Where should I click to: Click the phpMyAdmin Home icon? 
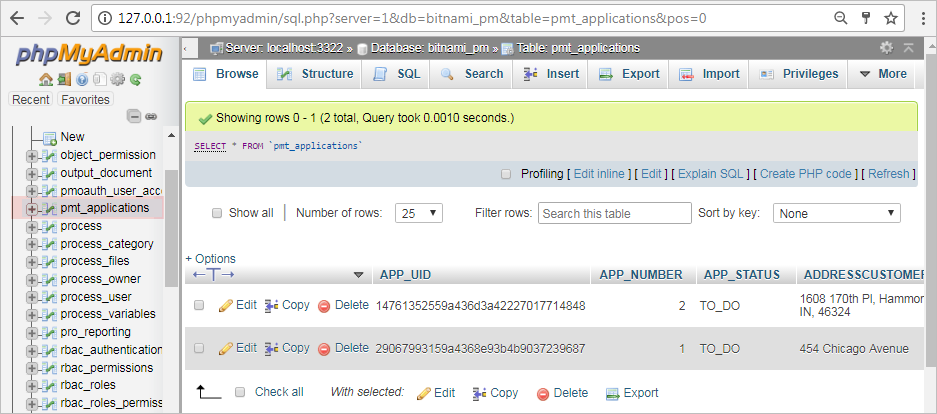[46, 80]
